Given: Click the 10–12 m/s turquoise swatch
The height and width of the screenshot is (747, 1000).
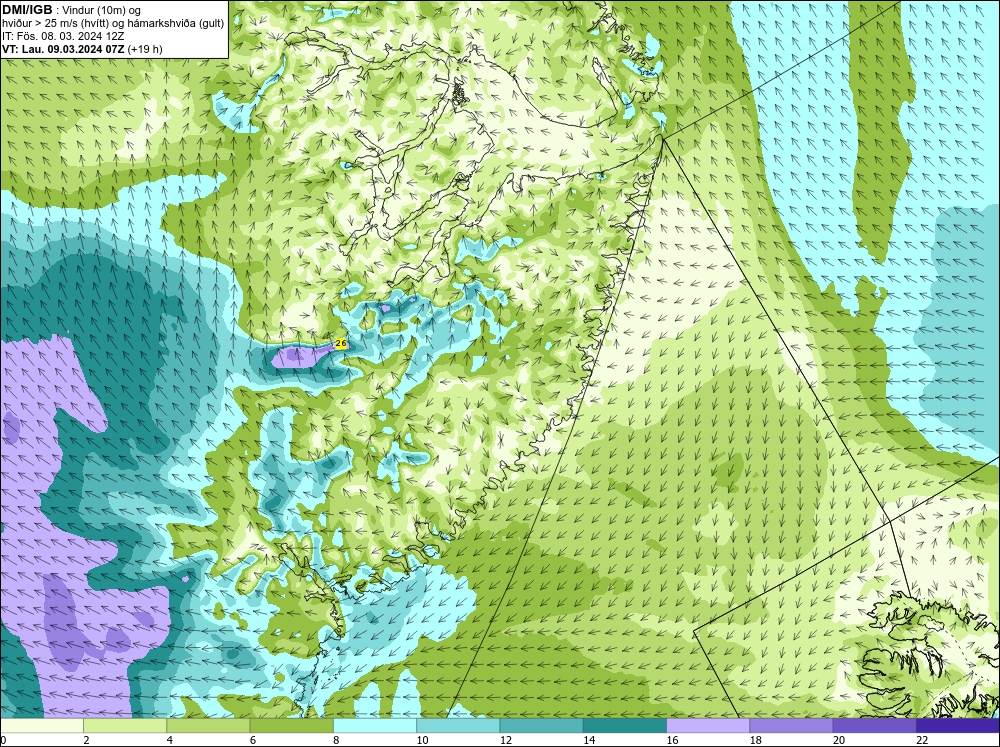Looking at the screenshot, I should pos(458,726).
